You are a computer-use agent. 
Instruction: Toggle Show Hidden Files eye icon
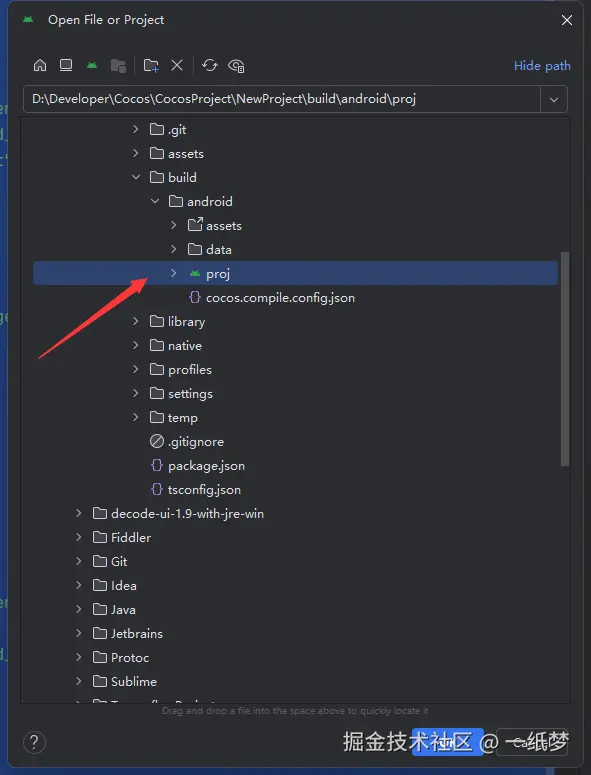[236, 66]
